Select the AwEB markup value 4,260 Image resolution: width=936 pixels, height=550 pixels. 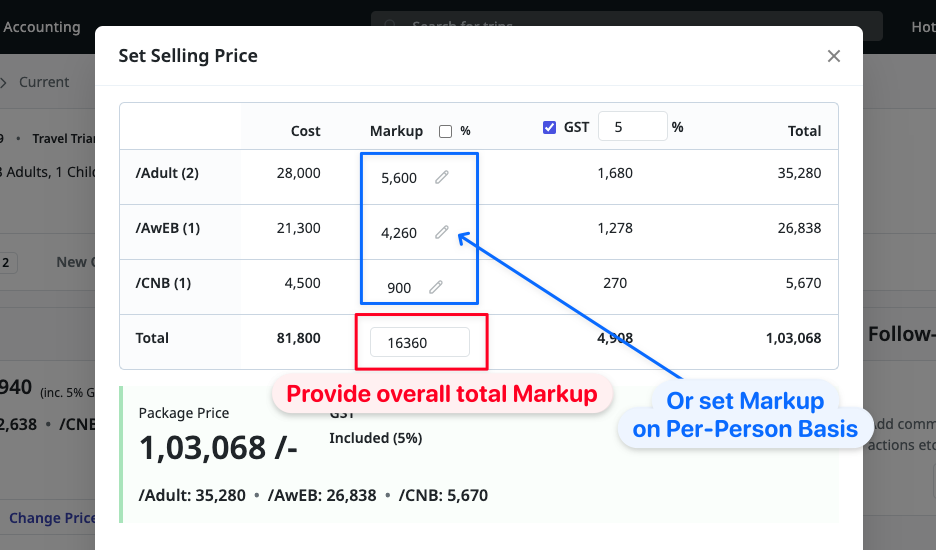399,233
